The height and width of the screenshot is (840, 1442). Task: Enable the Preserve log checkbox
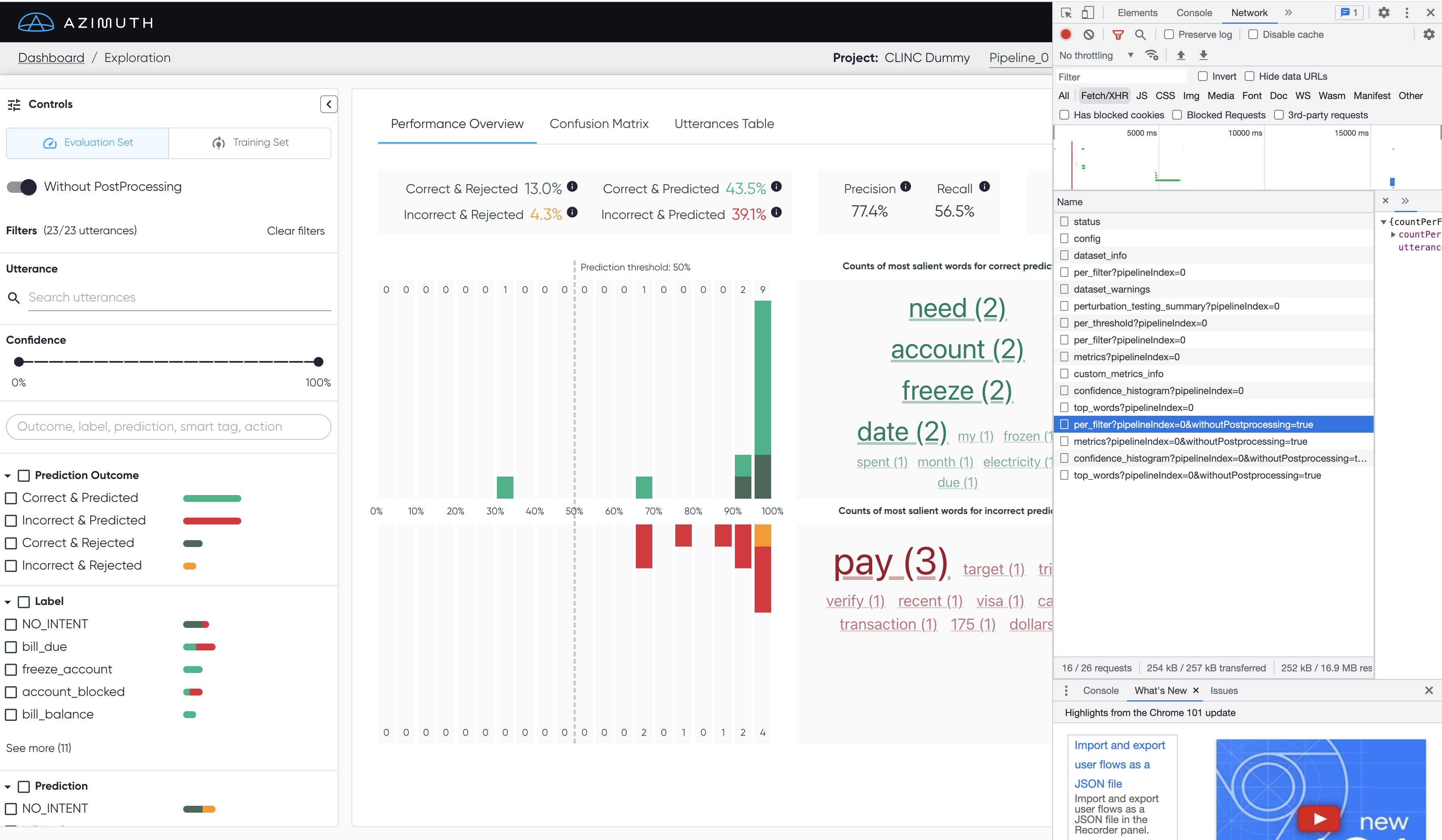1169,34
